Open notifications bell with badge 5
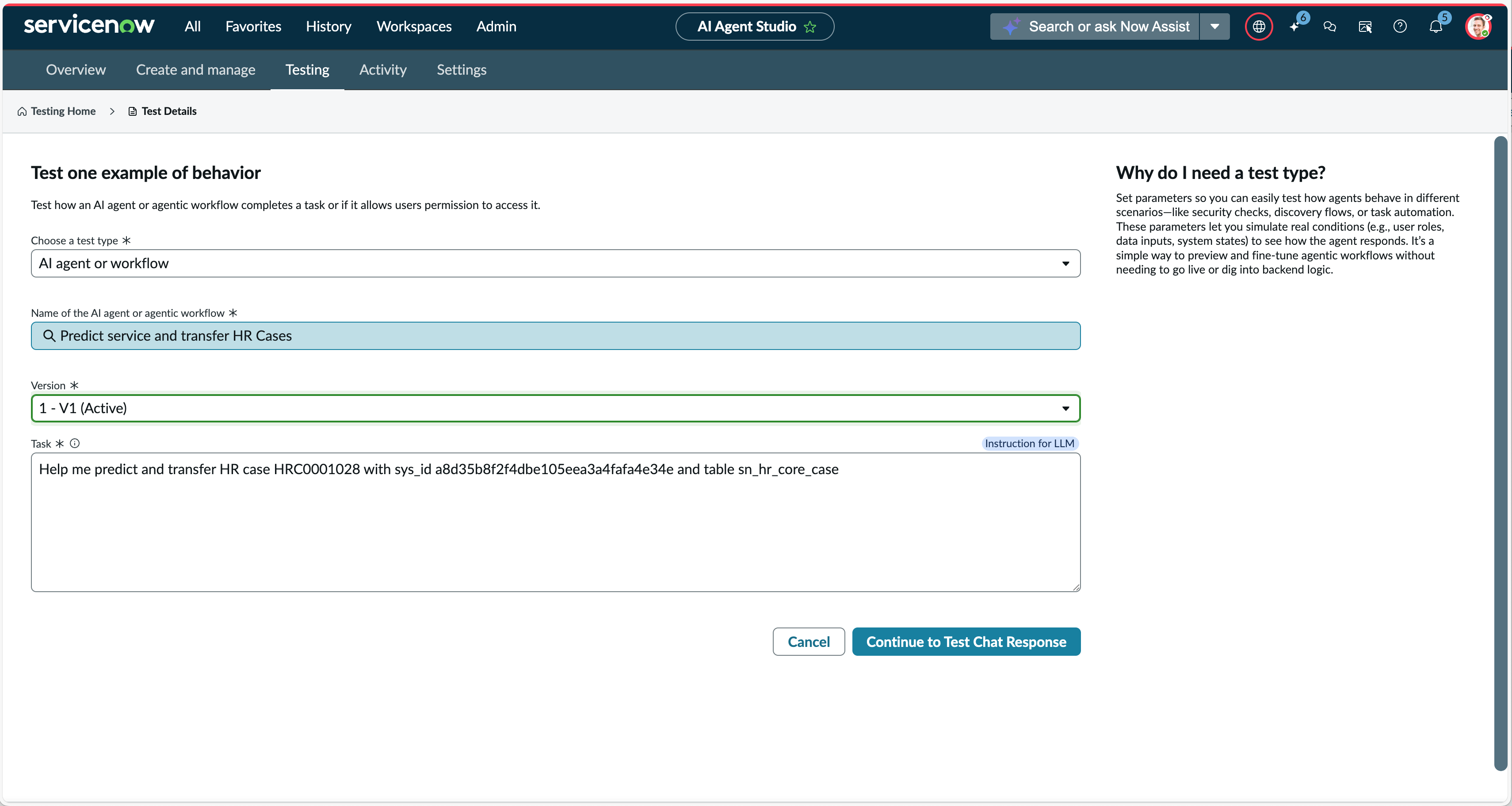 tap(1436, 27)
